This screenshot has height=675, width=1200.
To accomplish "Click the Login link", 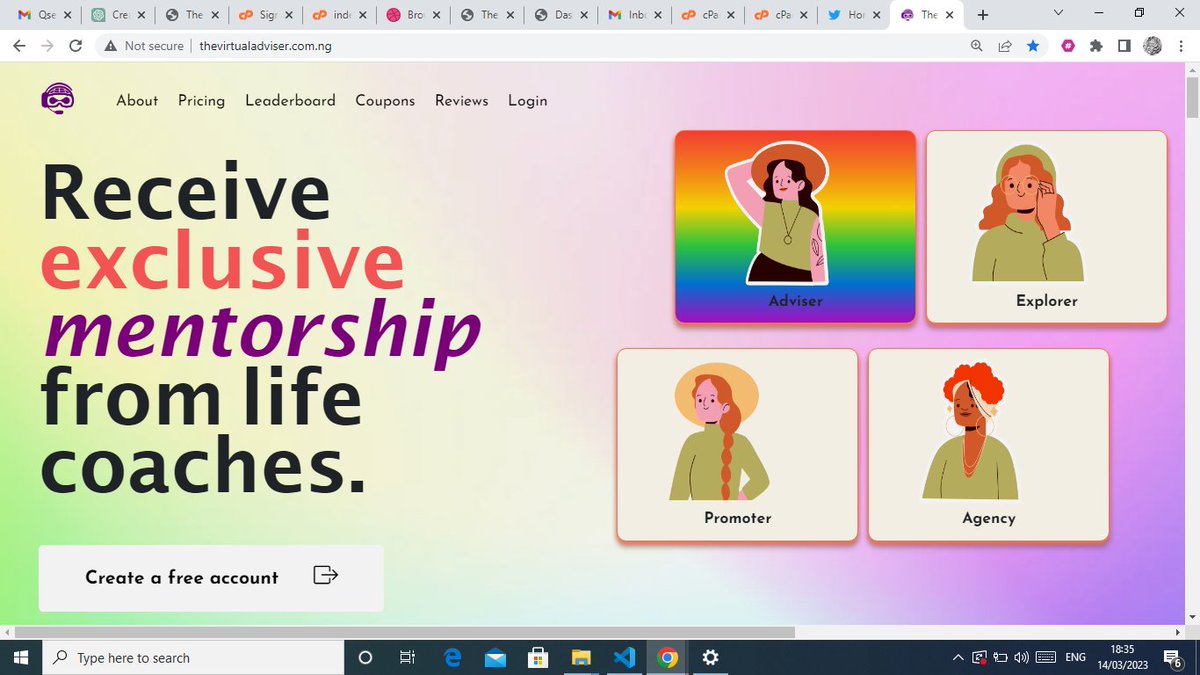I will click(x=528, y=101).
